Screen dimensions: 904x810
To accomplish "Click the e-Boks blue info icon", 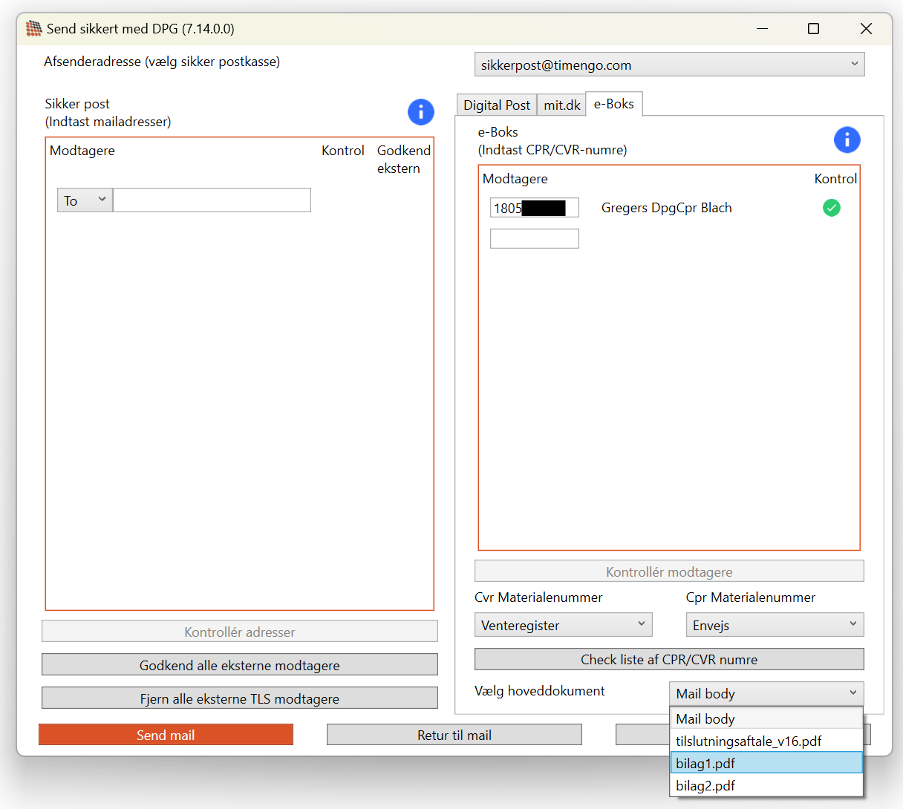I will click(x=846, y=140).
